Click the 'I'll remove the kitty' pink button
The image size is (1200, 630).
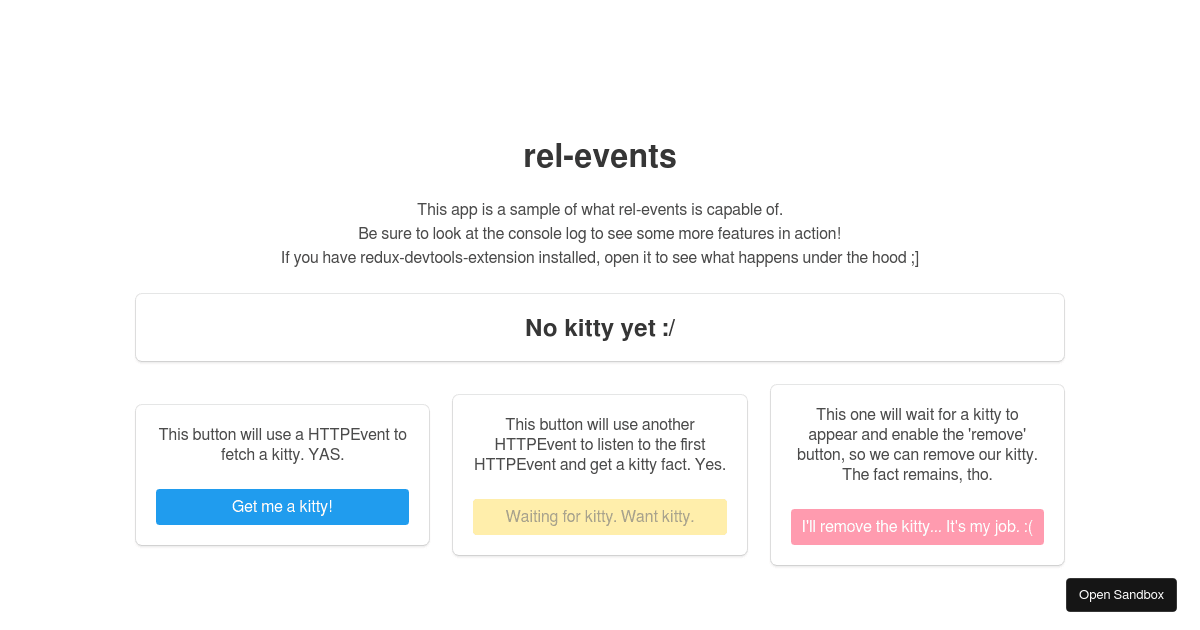pyautogui.click(x=917, y=526)
